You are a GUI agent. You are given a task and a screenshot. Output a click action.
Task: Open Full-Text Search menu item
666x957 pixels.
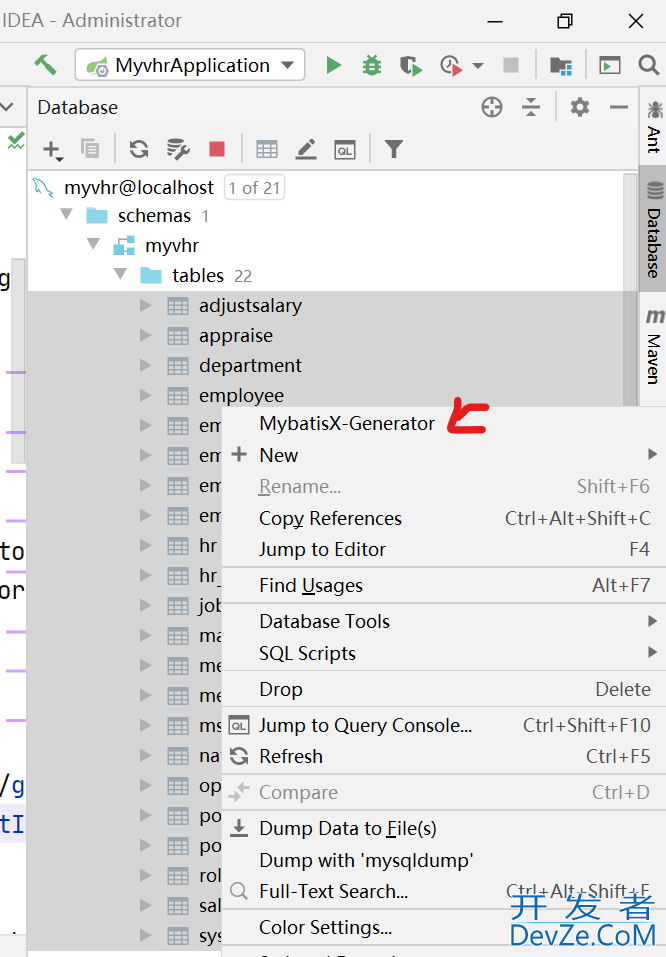(x=444, y=891)
